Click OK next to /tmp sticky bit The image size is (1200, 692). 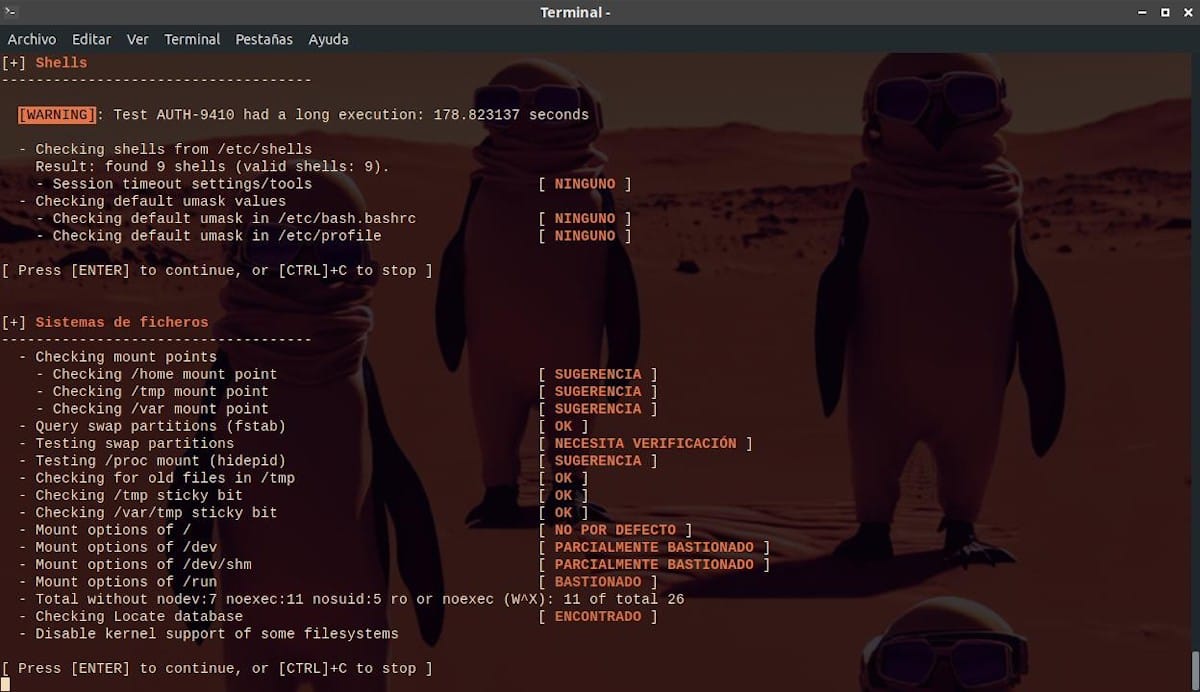coord(563,495)
